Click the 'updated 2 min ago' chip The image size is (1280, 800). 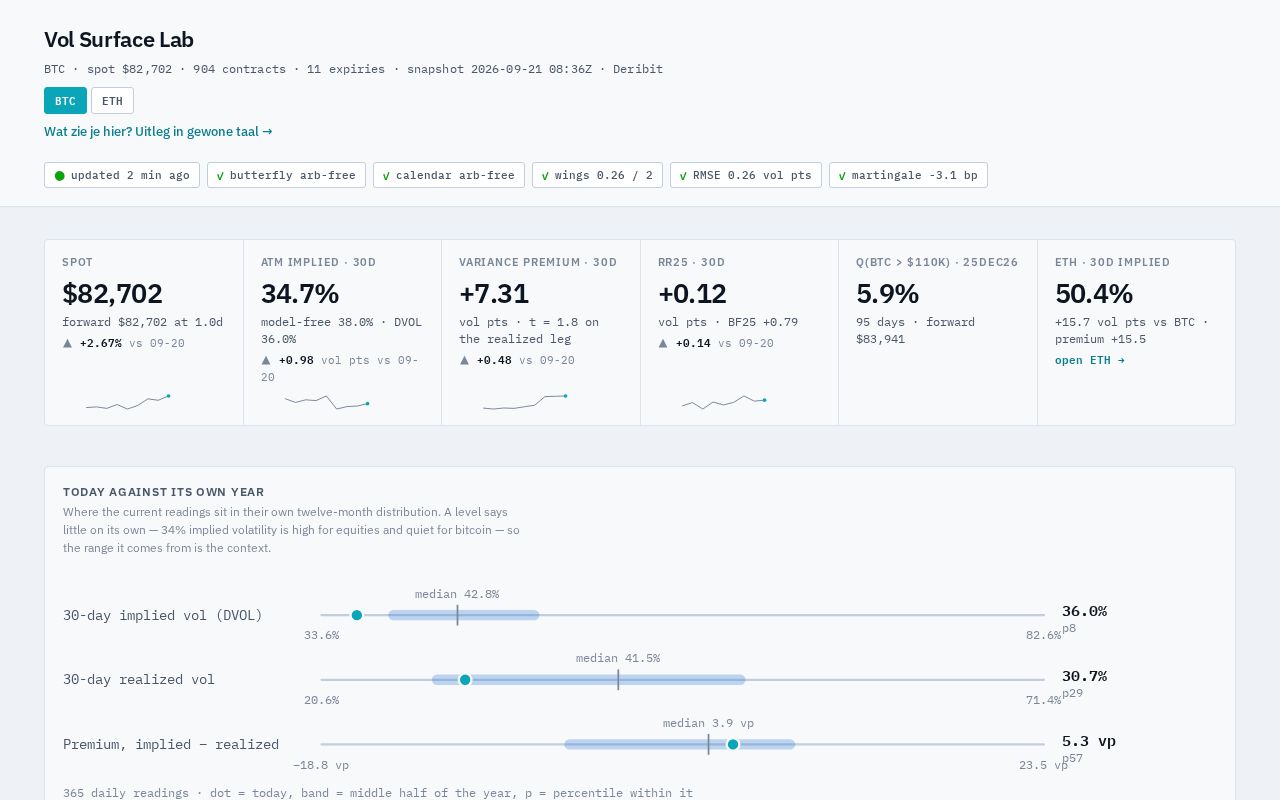122,175
